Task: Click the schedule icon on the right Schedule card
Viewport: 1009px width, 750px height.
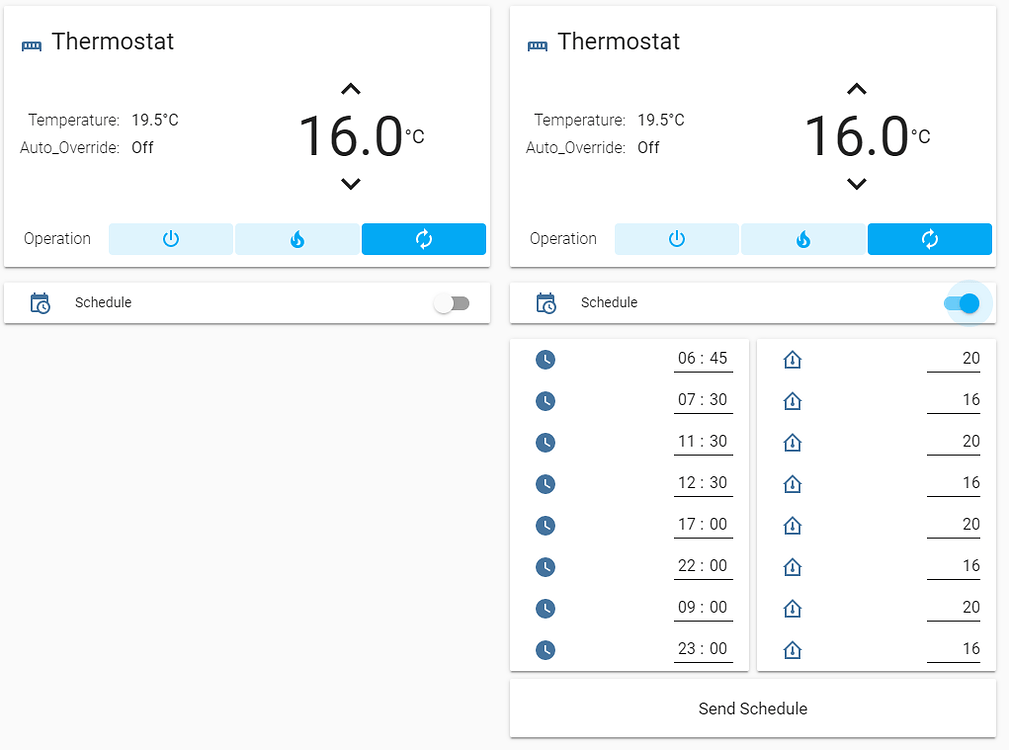Action: click(x=546, y=303)
